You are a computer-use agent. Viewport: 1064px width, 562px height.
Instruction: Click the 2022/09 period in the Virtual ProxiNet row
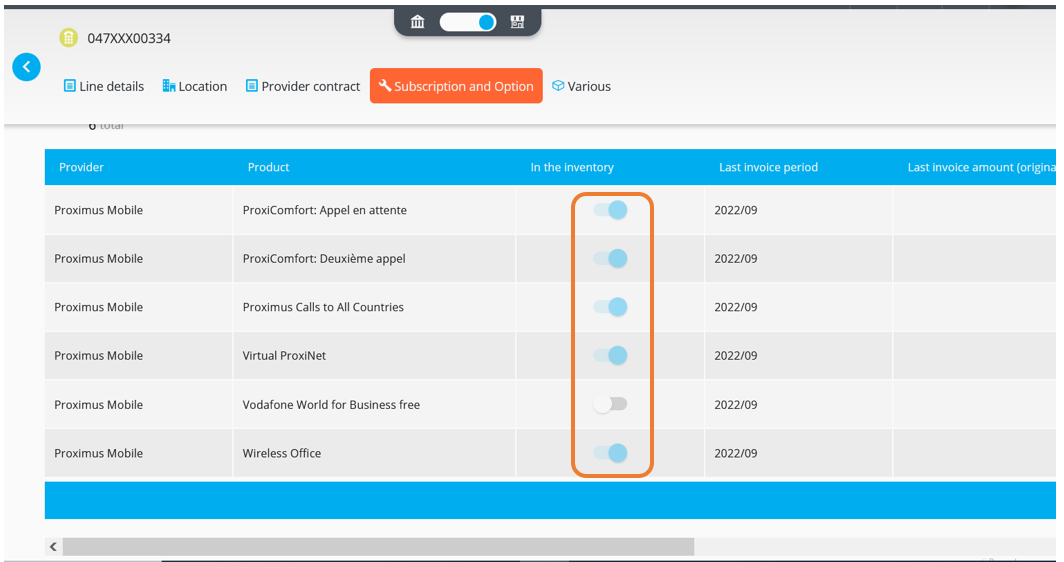click(736, 356)
